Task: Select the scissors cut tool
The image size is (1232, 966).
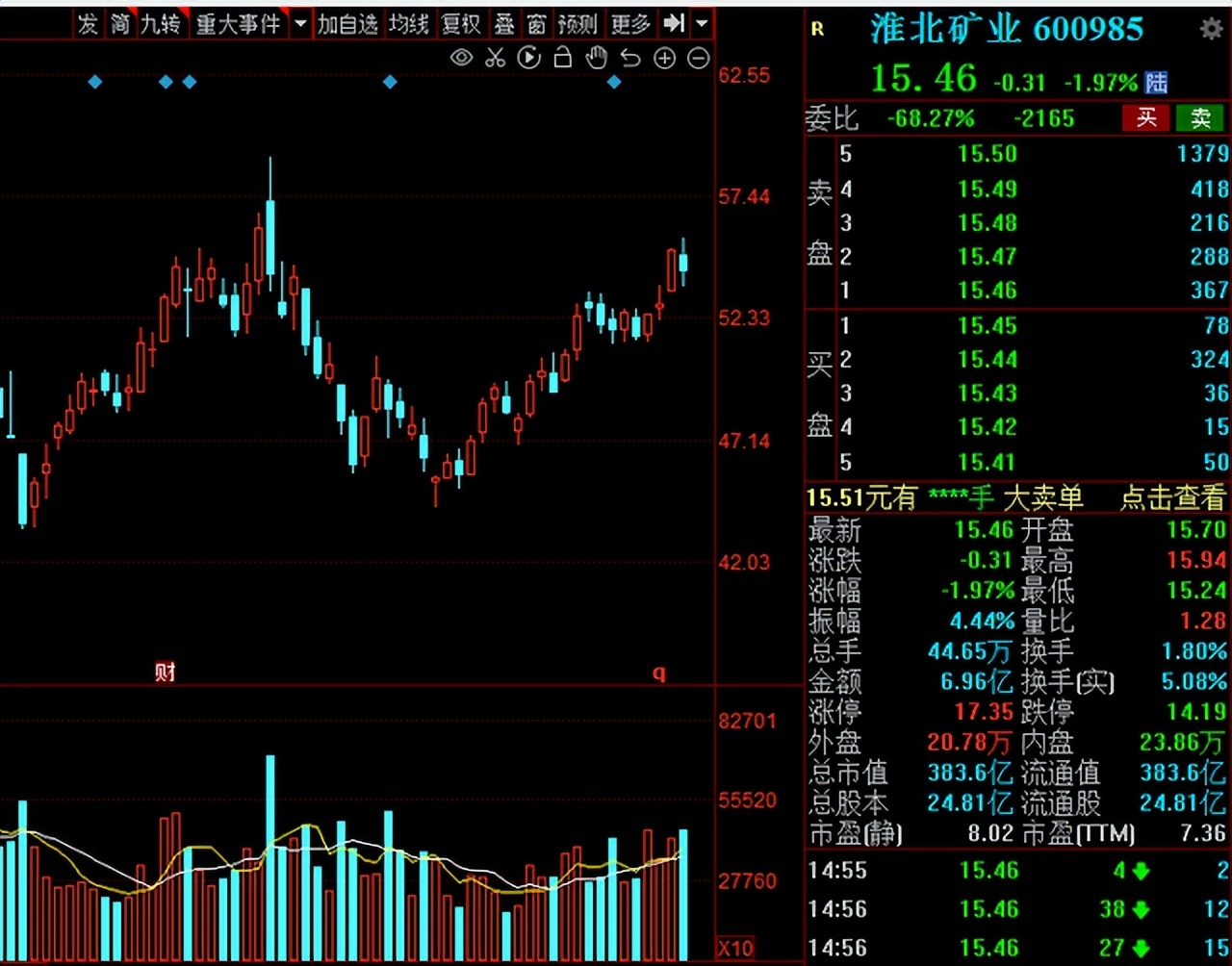Action: [495, 58]
